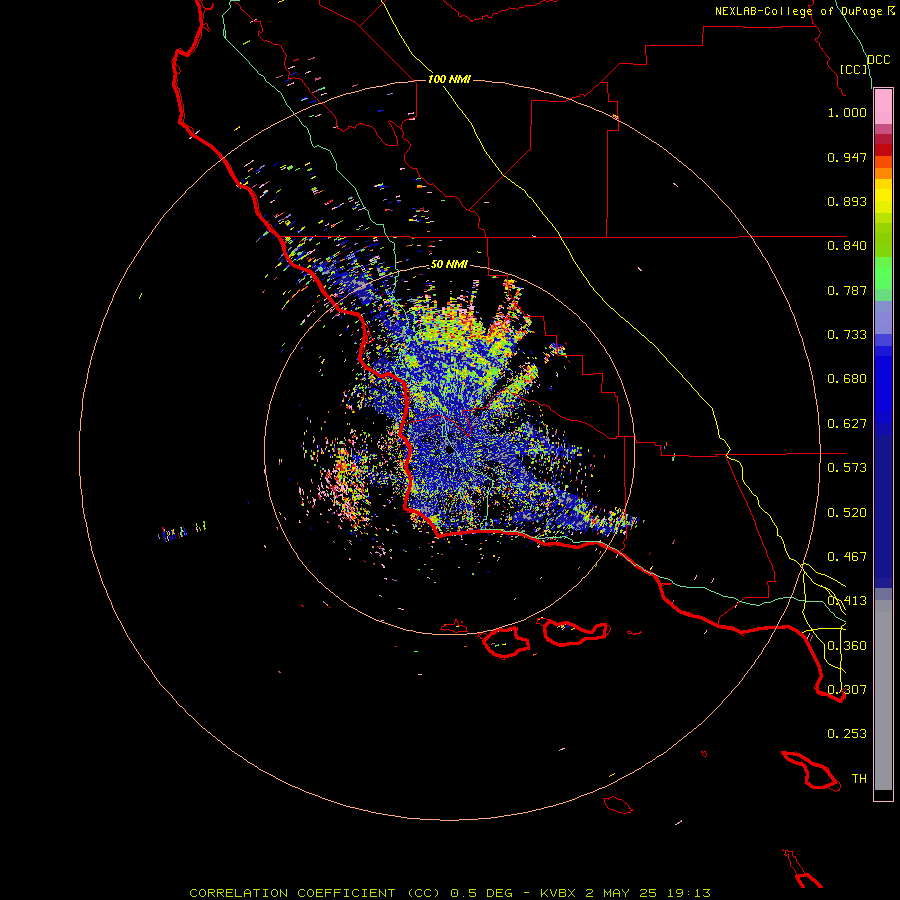Click the 100 NMI range ring label

(449, 79)
